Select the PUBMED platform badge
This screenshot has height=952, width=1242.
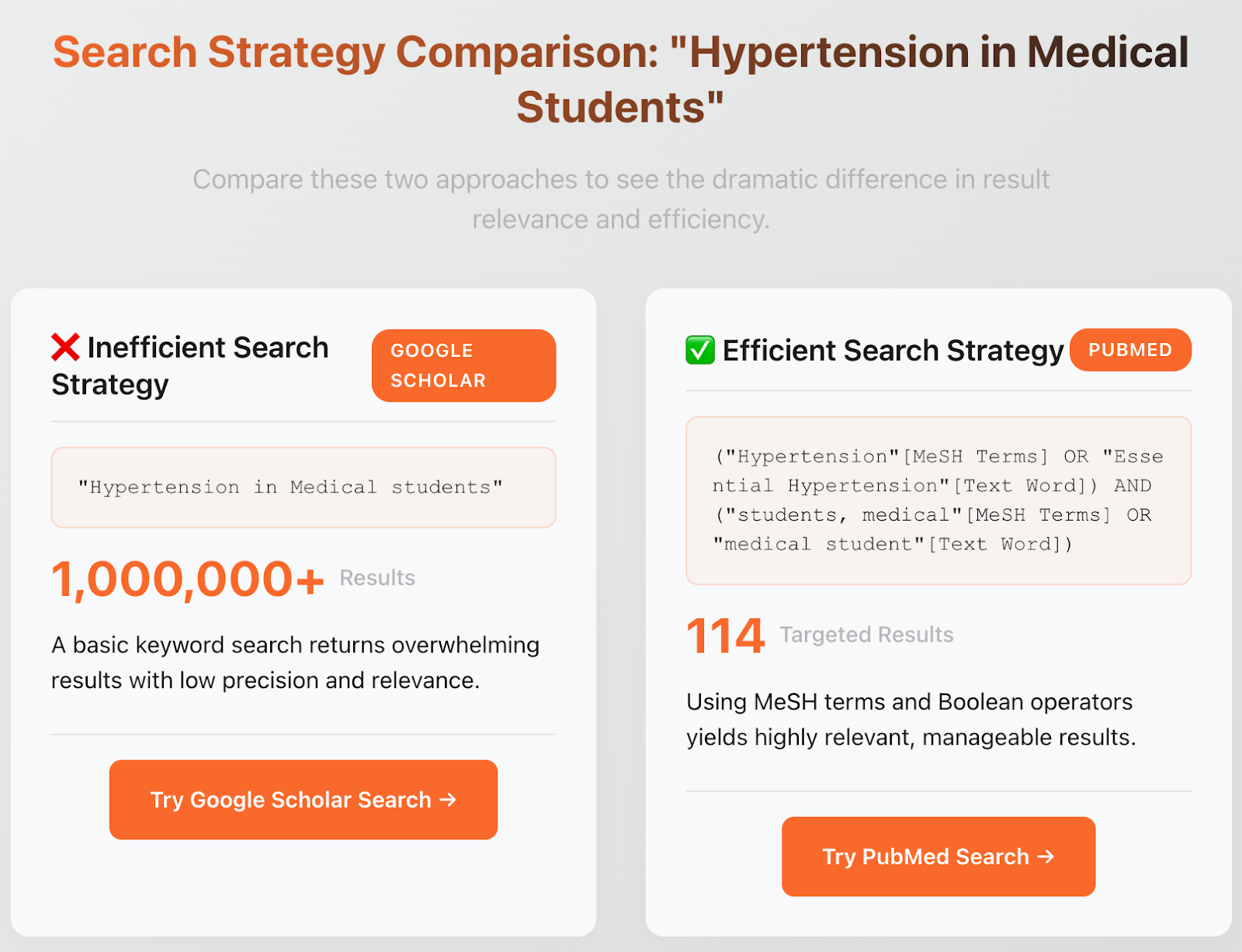(x=1130, y=350)
